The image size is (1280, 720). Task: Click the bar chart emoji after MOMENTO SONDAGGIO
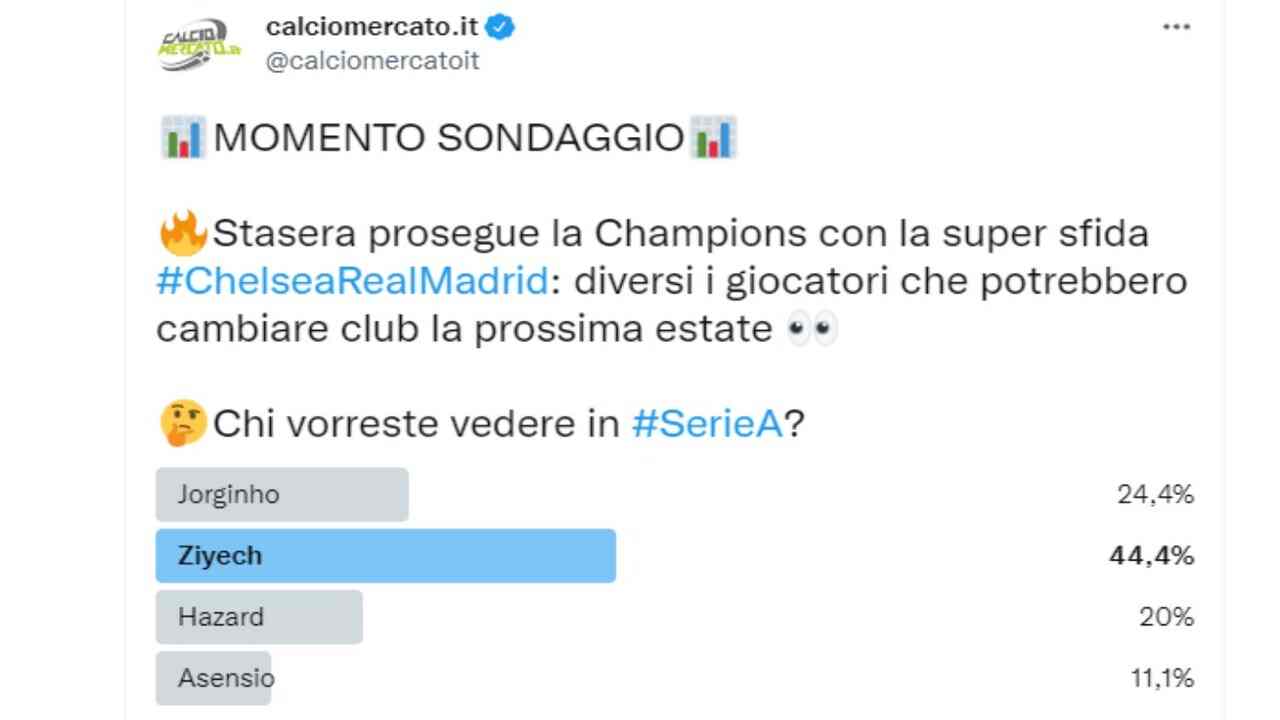[x=714, y=136]
